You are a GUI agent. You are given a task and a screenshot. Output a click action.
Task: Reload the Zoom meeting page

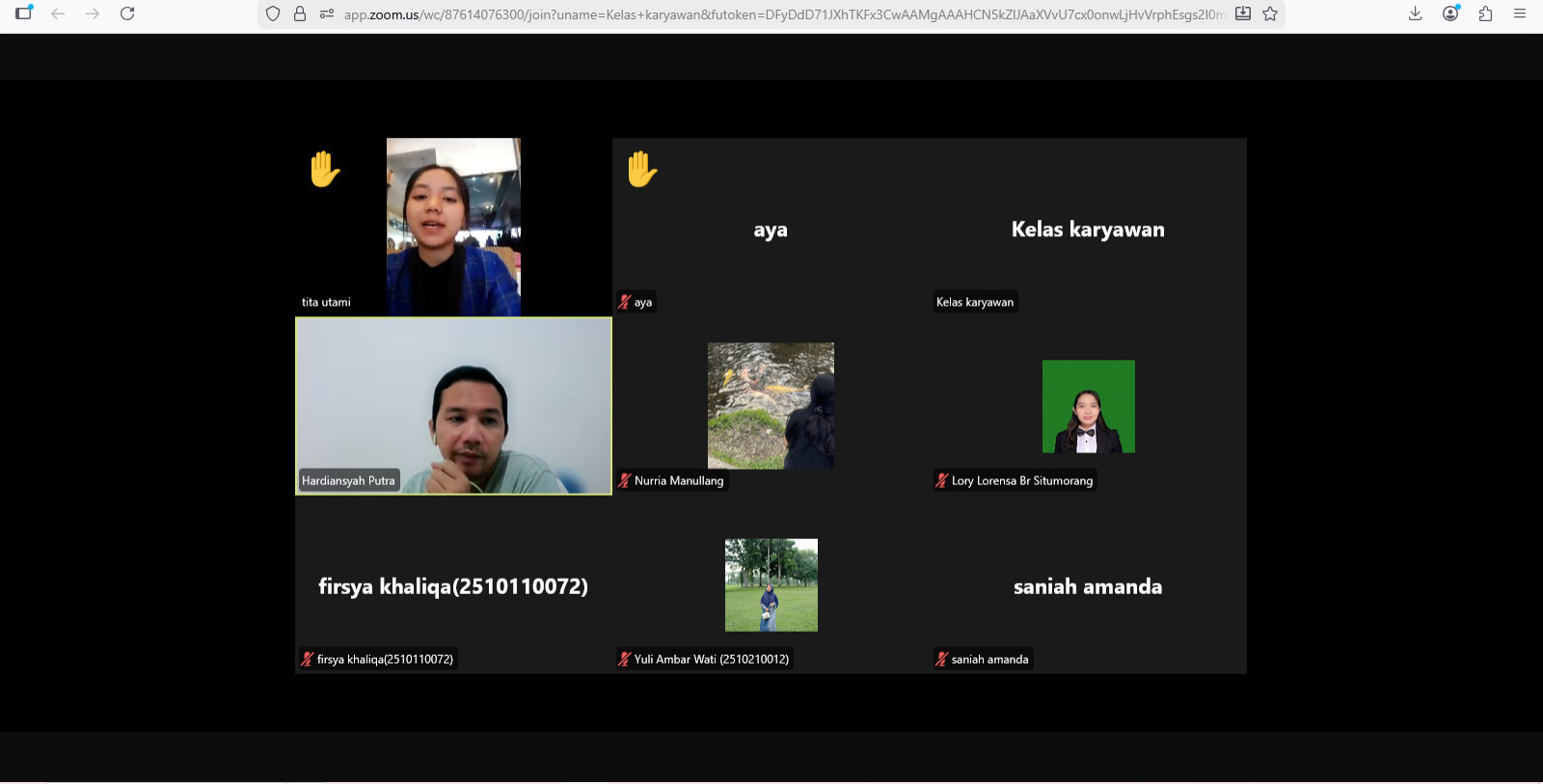coord(127,14)
